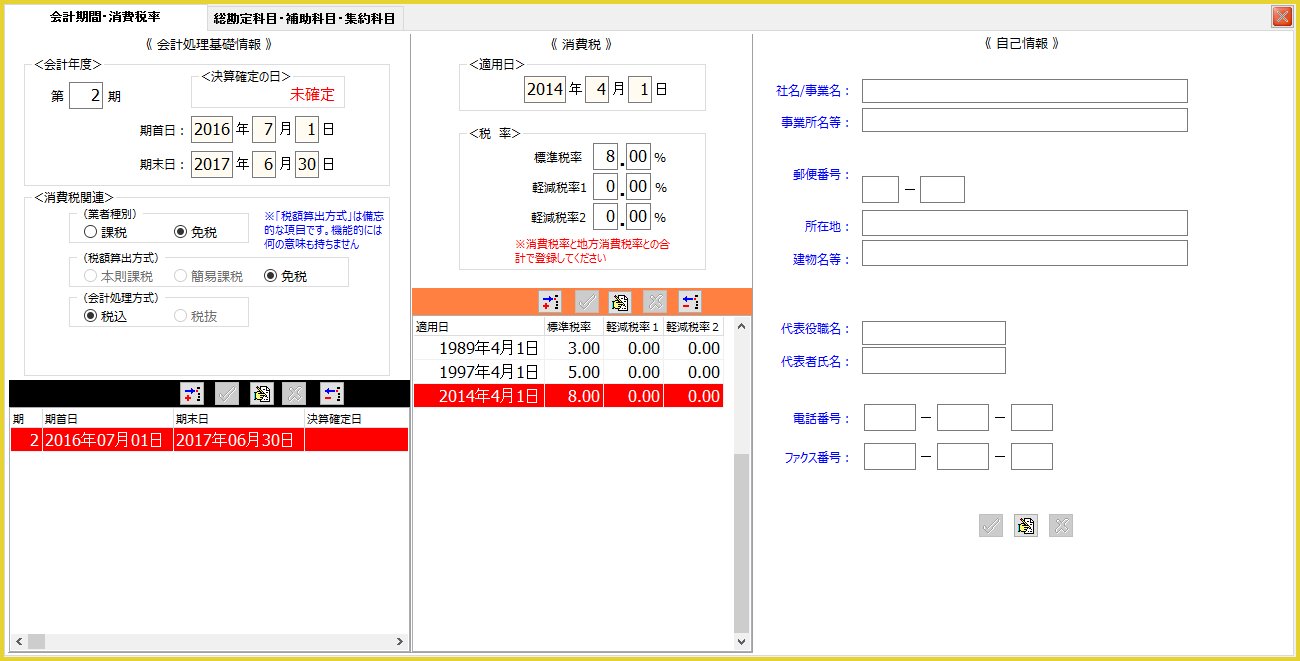The height and width of the screenshot is (661, 1300).
Task: Edit the 自己情報 company details
Action: click(1025, 526)
